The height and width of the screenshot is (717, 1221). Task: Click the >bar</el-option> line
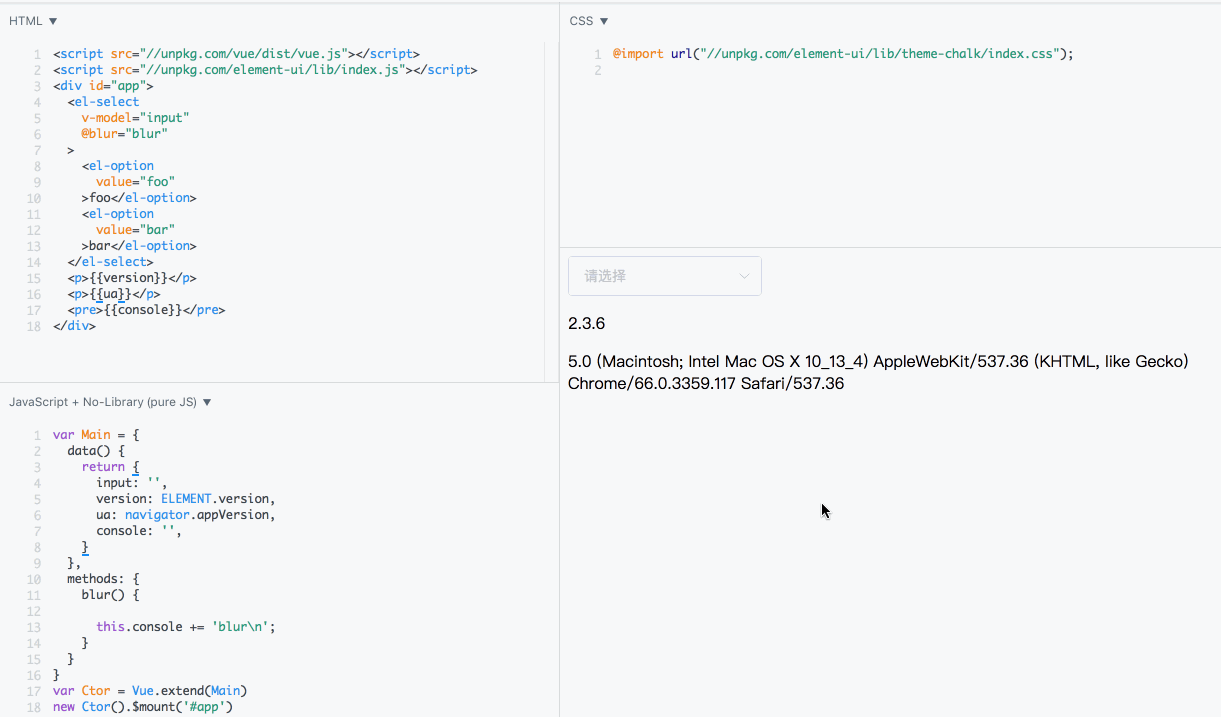(x=139, y=246)
